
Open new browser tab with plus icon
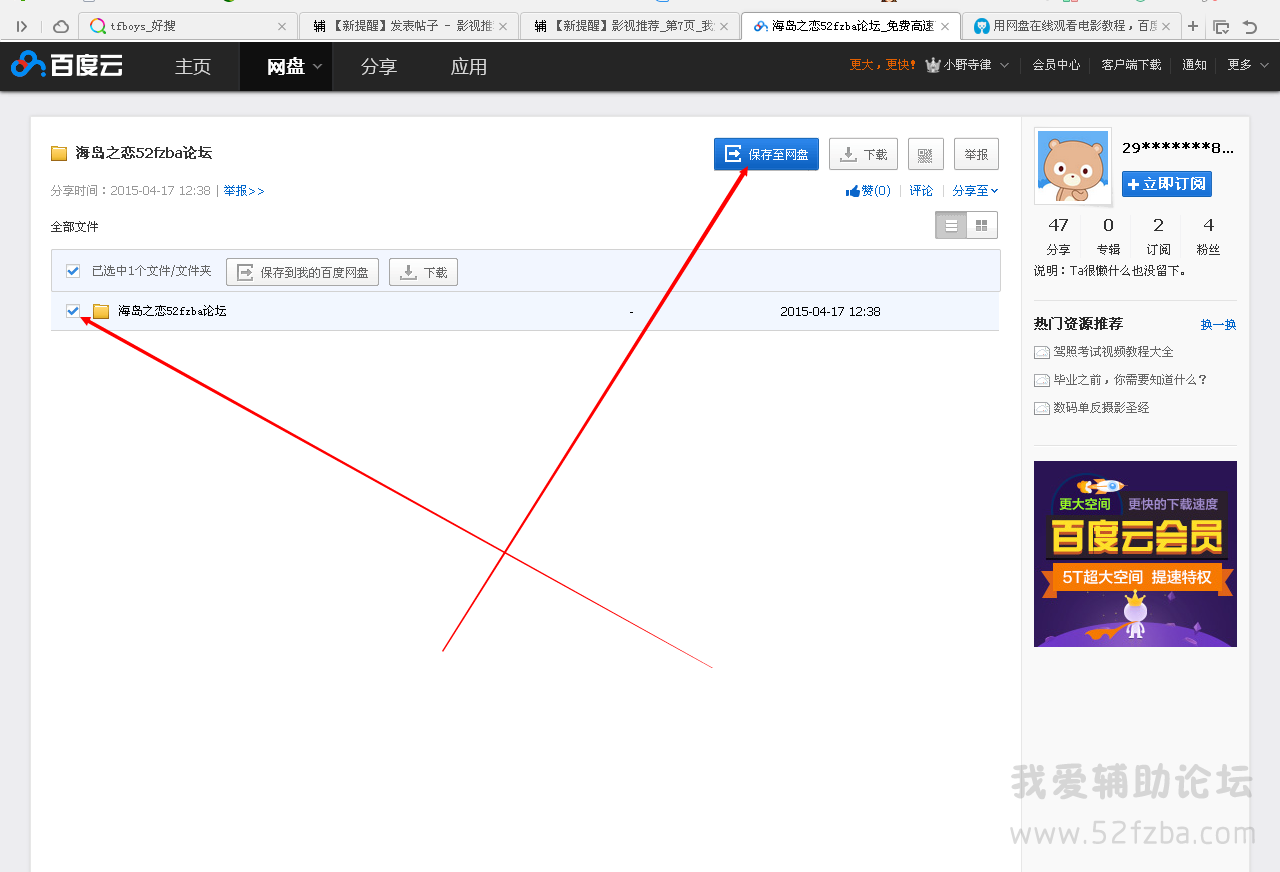point(1192,26)
